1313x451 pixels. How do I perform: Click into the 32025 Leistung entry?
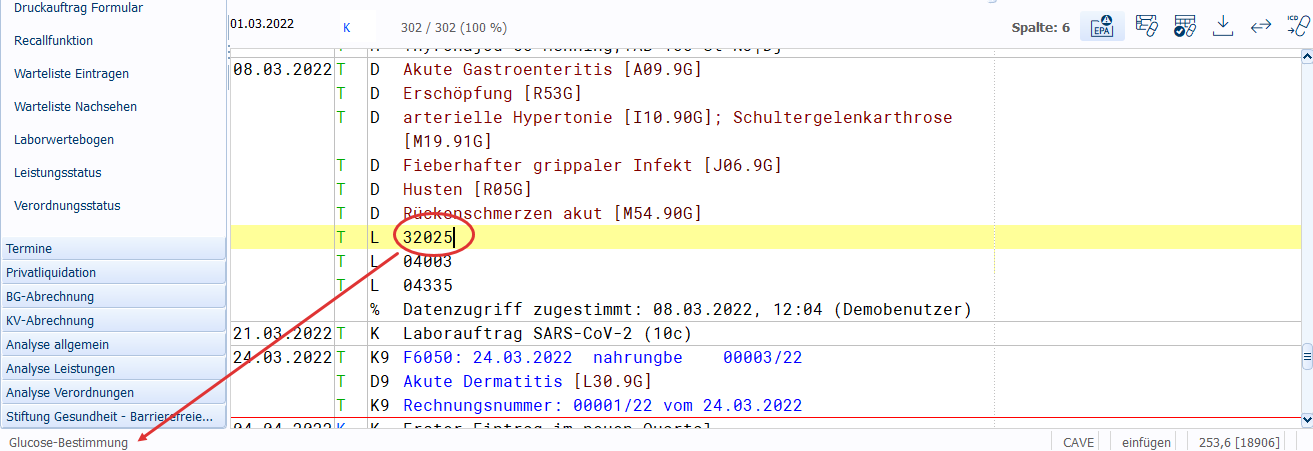point(428,238)
